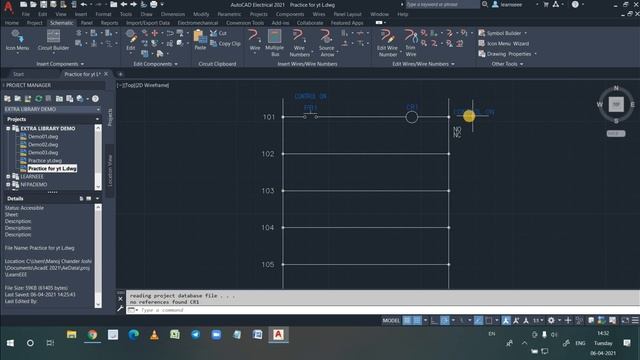Toggle object snap tracking in status bar

479,321
